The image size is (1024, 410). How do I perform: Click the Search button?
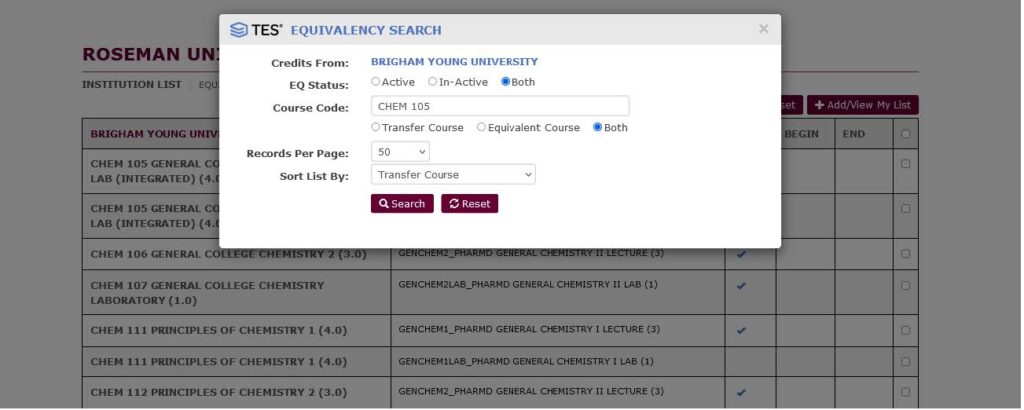402,204
